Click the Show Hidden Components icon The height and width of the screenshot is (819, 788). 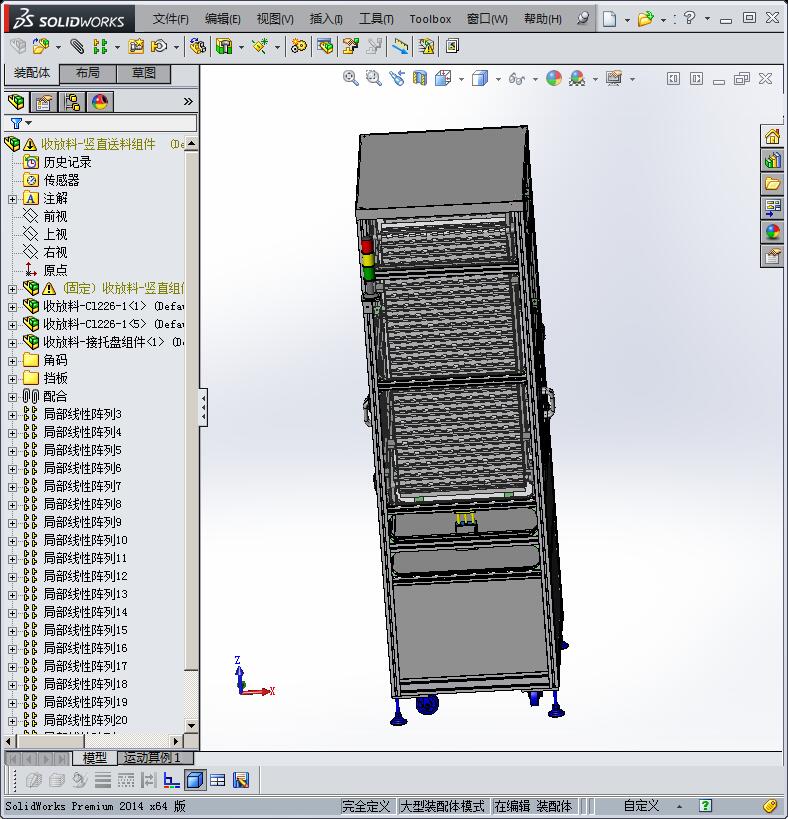[x=197, y=46]
